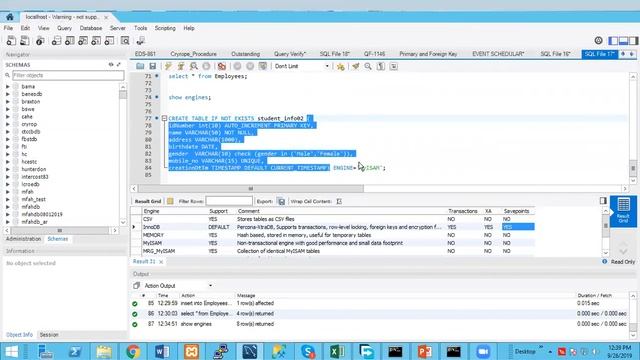Switch to the Administration tab
Screen dimensions: 640x360
(23, 239)
